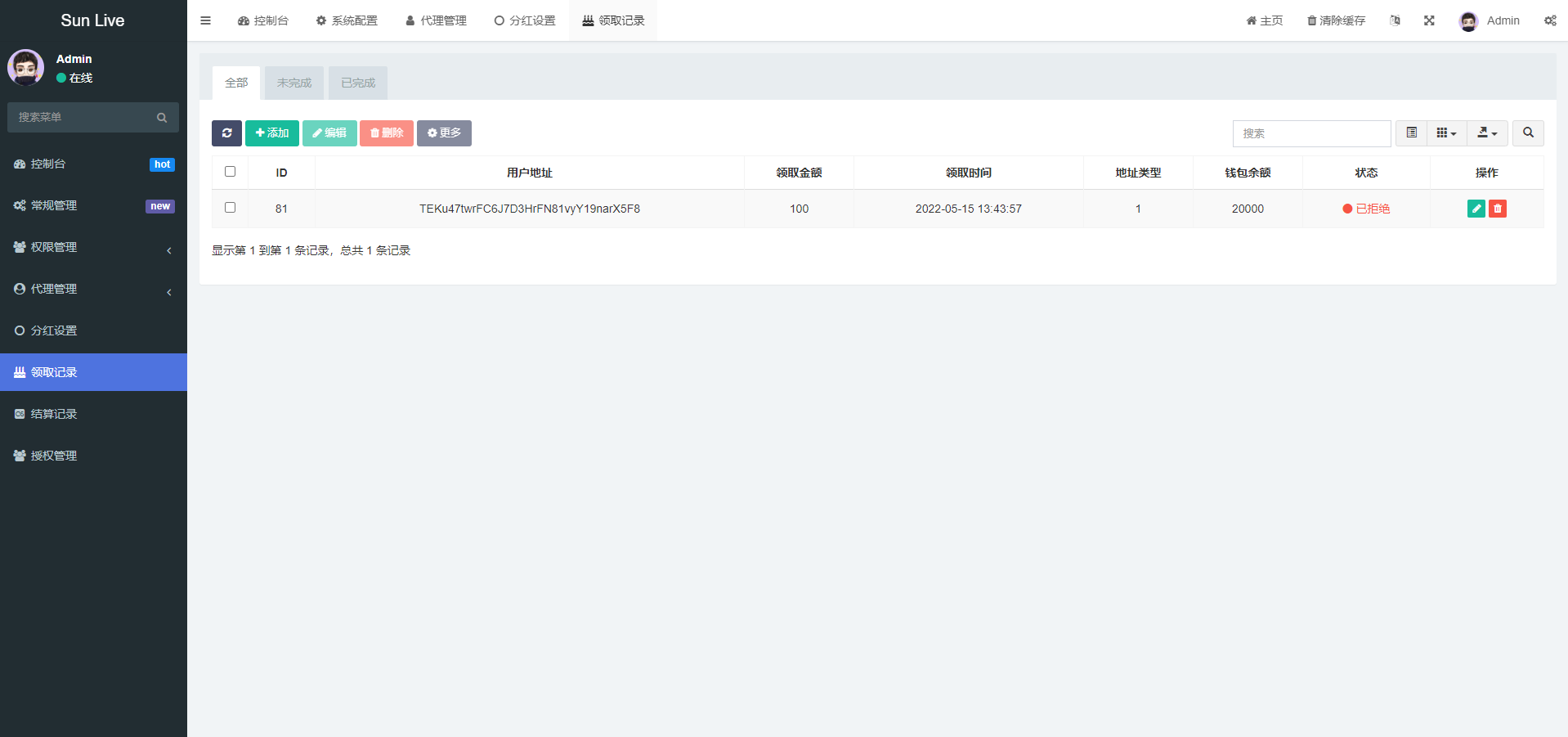Open 分红设置 in sidebar
This screenshot has width=1568, height=737.
click(x=93, y=330)
